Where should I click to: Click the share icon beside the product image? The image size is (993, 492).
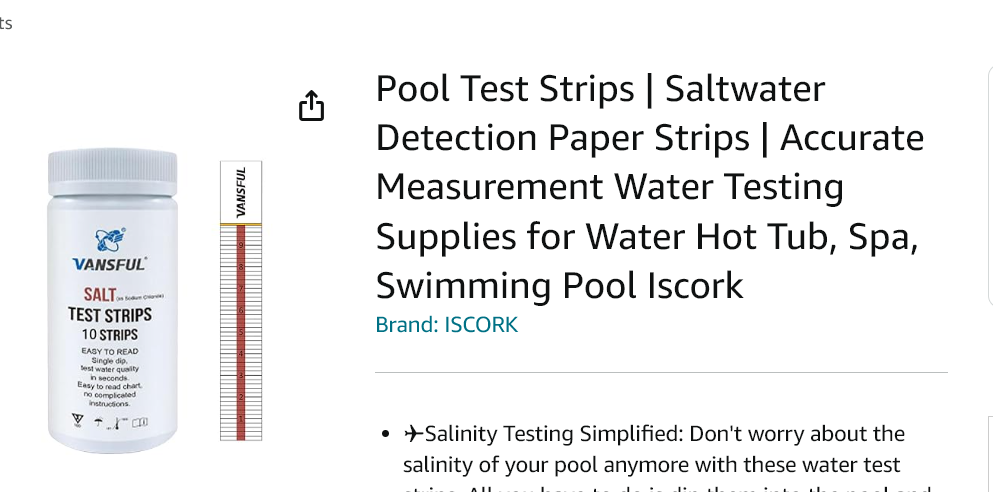(312, 106)
